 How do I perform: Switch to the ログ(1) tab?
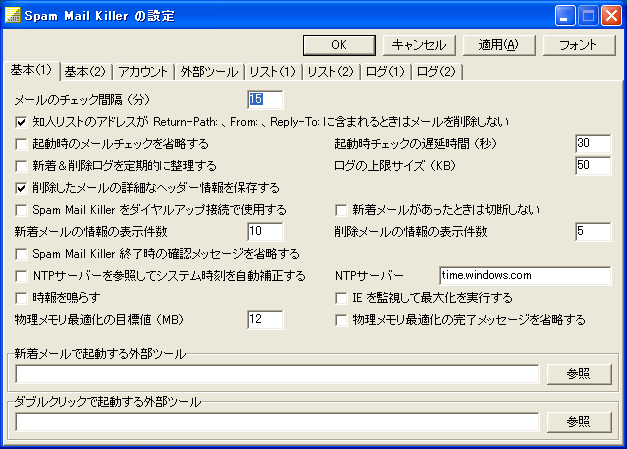coord(385,72)
